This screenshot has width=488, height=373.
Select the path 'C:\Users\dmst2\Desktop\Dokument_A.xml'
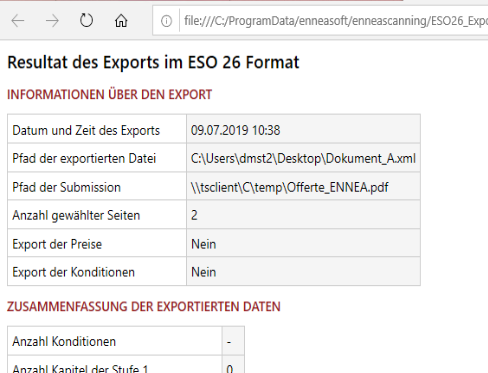point(303,158)
